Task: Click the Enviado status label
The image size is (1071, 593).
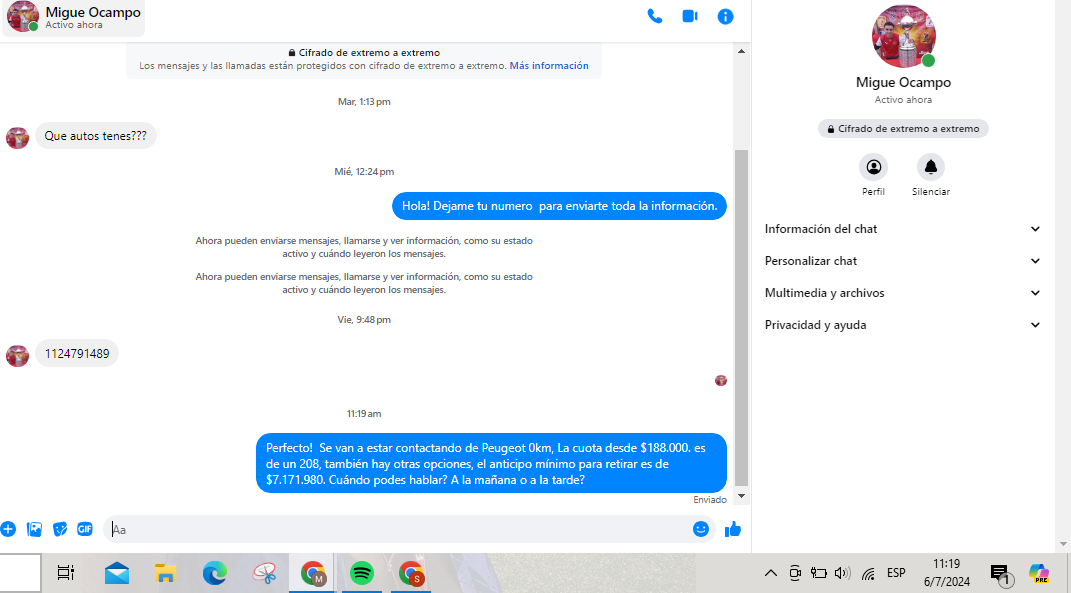Action: tap(710, 500)
